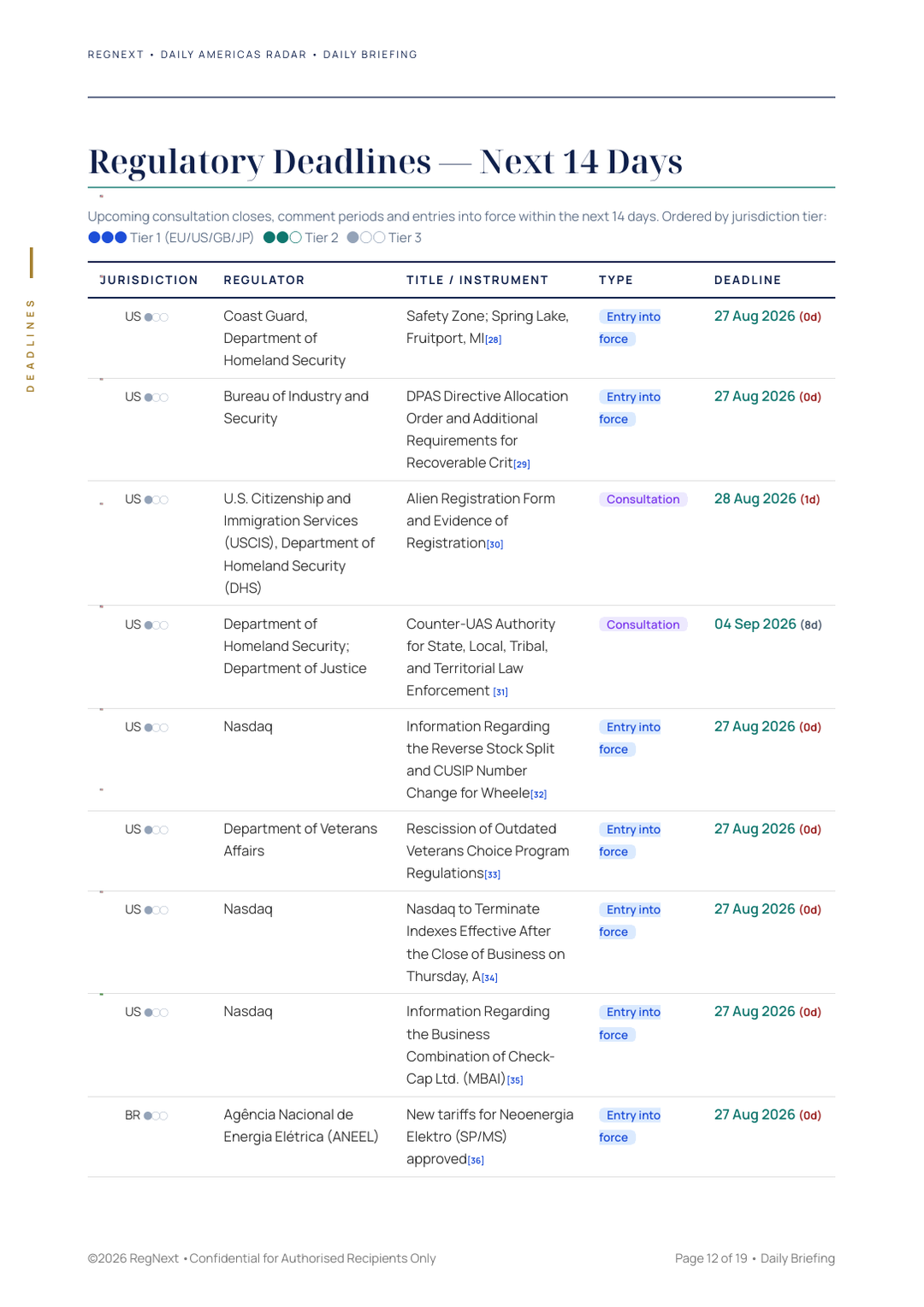Click deadline date in ANEEL row
The image size is (924, 1307).
(x=767, y=1115)
